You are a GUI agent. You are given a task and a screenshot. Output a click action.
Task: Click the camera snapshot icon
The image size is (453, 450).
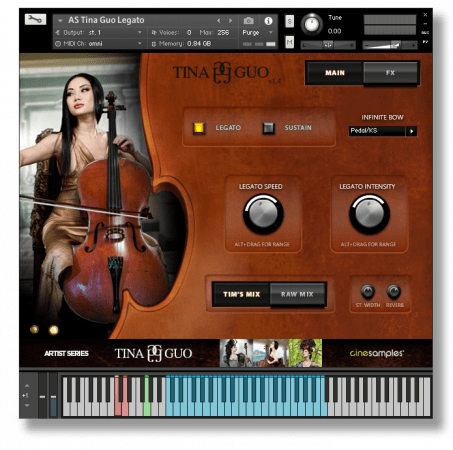248,21
